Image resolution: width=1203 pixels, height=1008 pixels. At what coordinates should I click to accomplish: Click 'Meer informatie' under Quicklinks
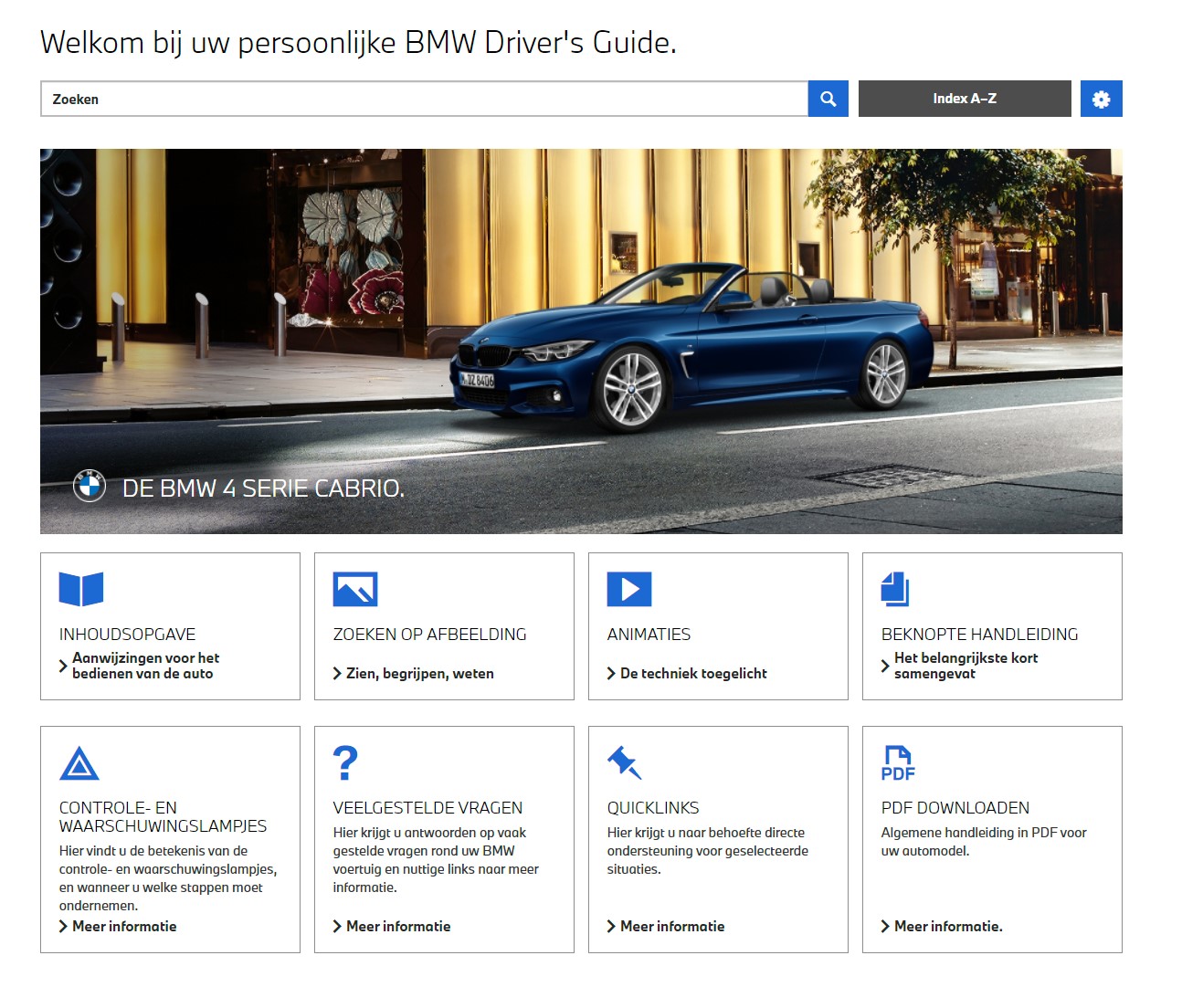[672, 927]
